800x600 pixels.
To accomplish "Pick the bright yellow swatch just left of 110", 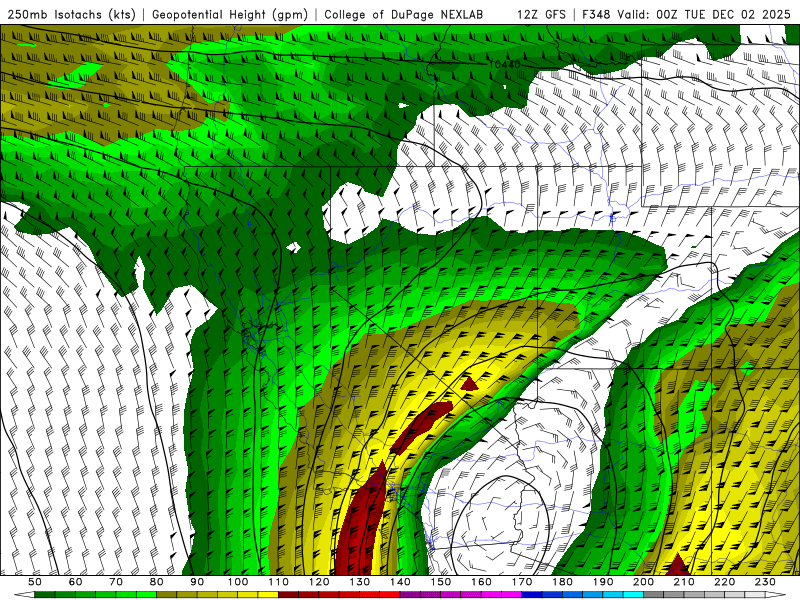I will [268, 594].
